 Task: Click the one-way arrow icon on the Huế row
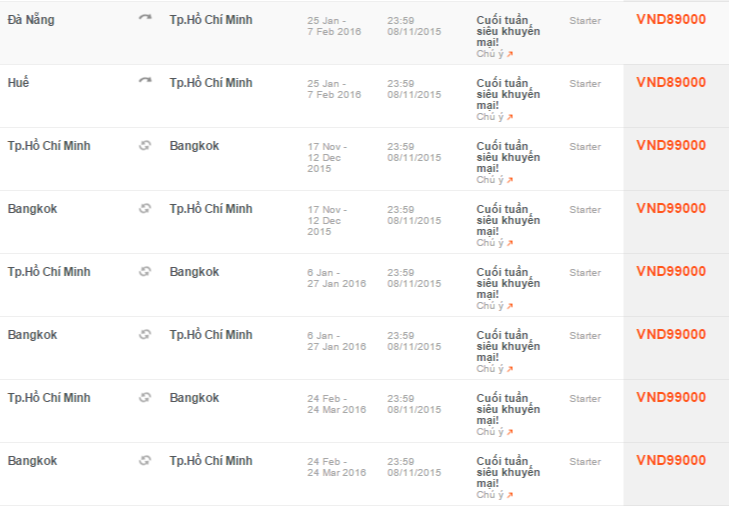tap(145, 81)
